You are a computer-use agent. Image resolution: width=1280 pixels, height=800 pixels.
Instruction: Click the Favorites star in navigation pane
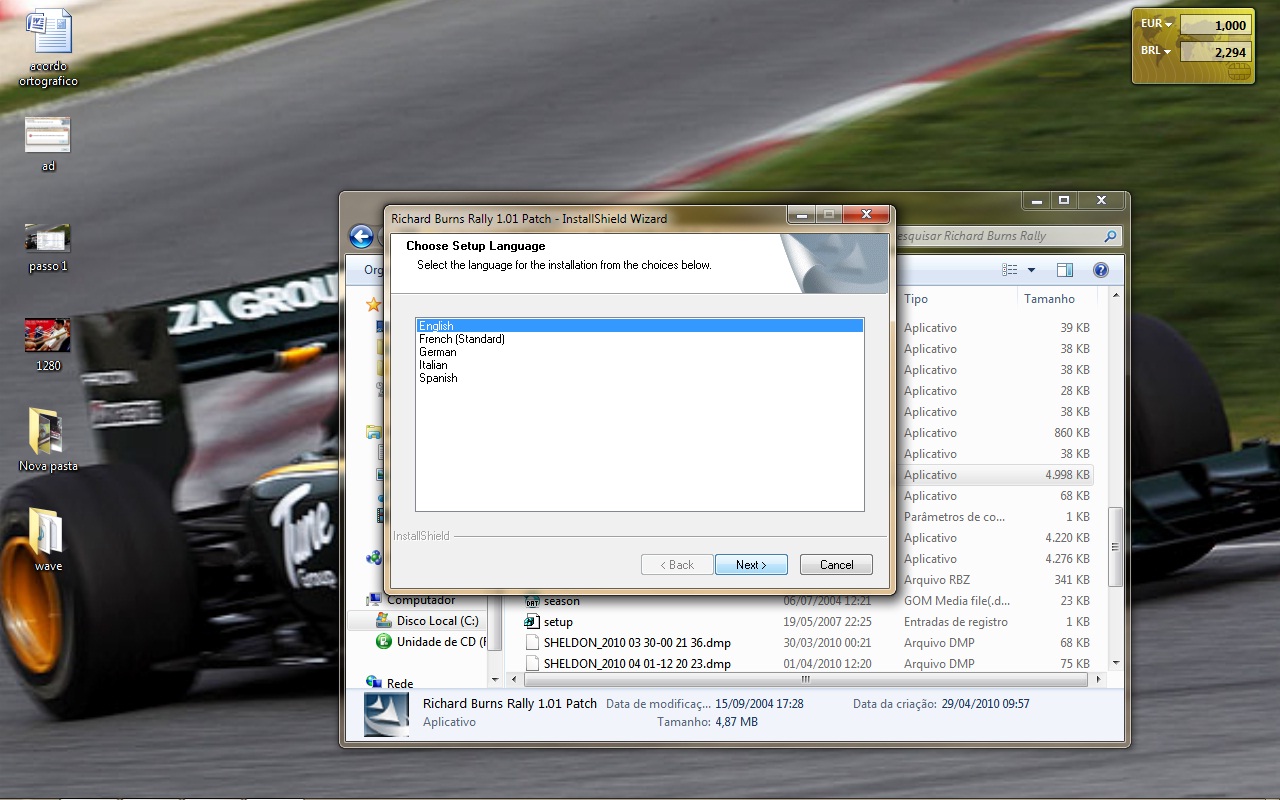coord(373,304)
